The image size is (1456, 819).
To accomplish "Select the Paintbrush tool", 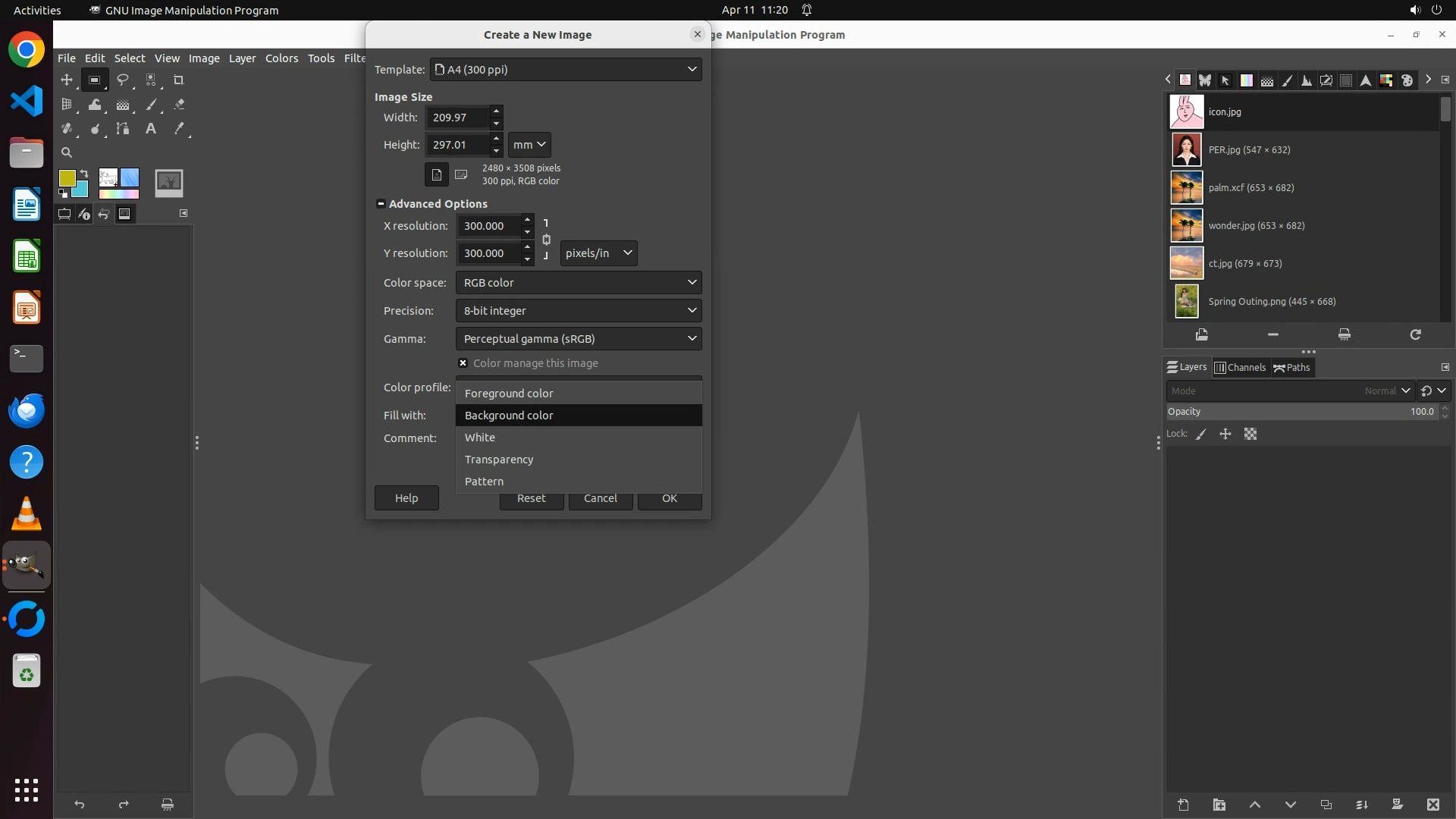I will coord(151,105).
